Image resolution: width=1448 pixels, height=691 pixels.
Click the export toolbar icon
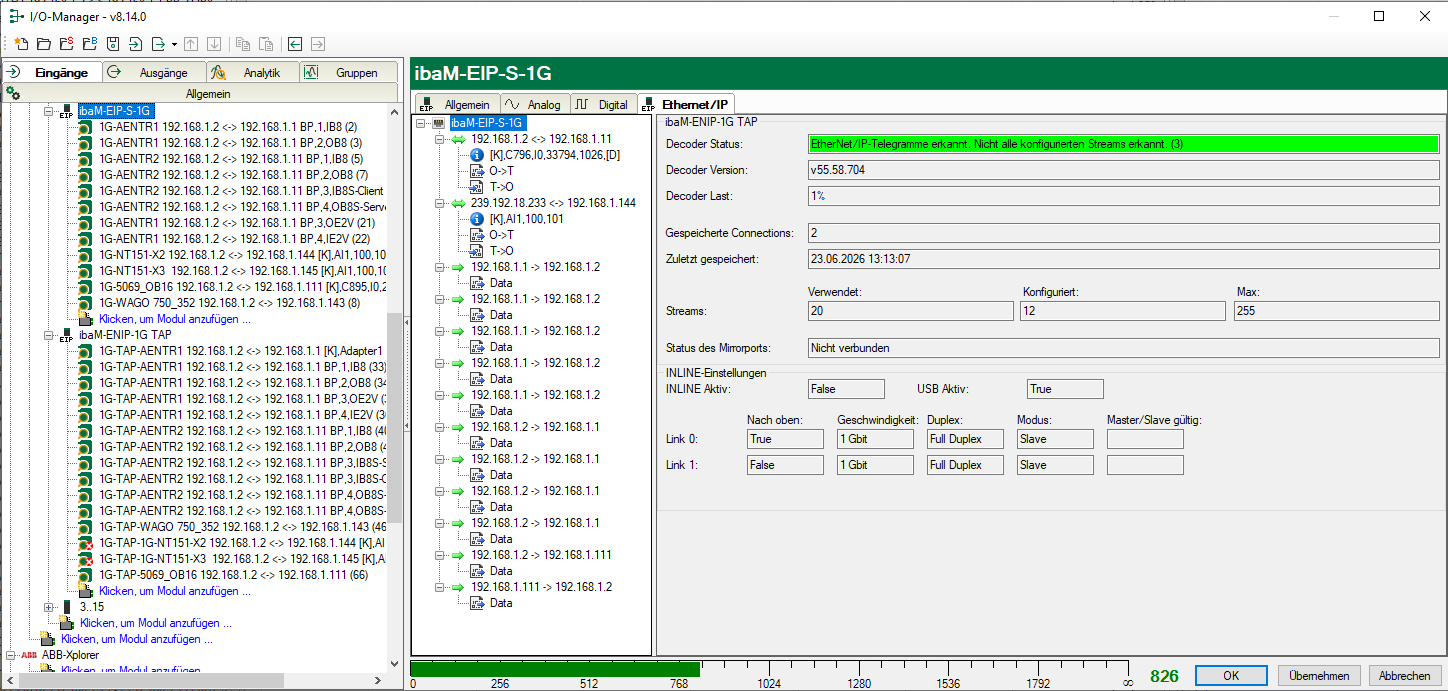click(x=158, y=44)
